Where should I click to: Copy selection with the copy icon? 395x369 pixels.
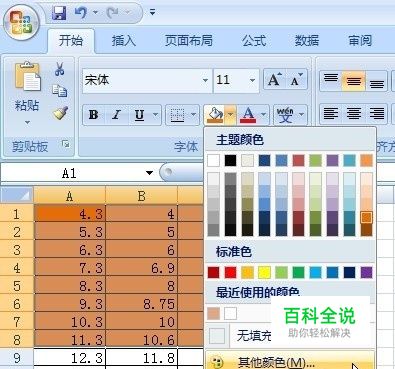tap(60, 91)
